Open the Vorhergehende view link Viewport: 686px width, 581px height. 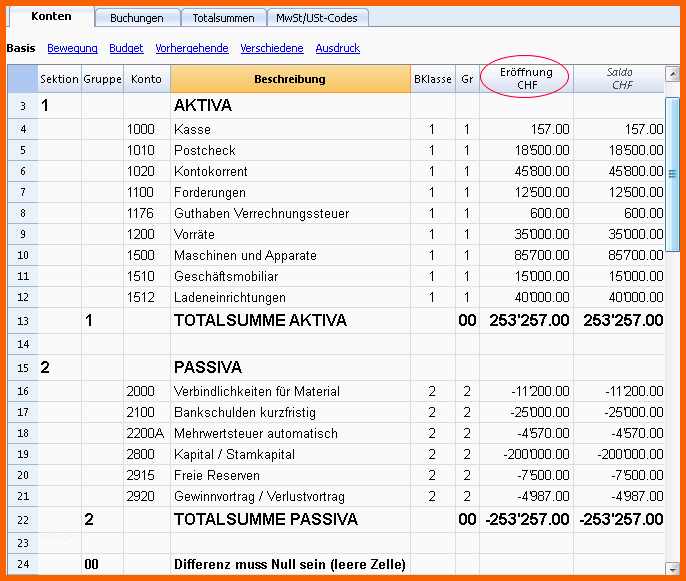(x=192, y=48)
